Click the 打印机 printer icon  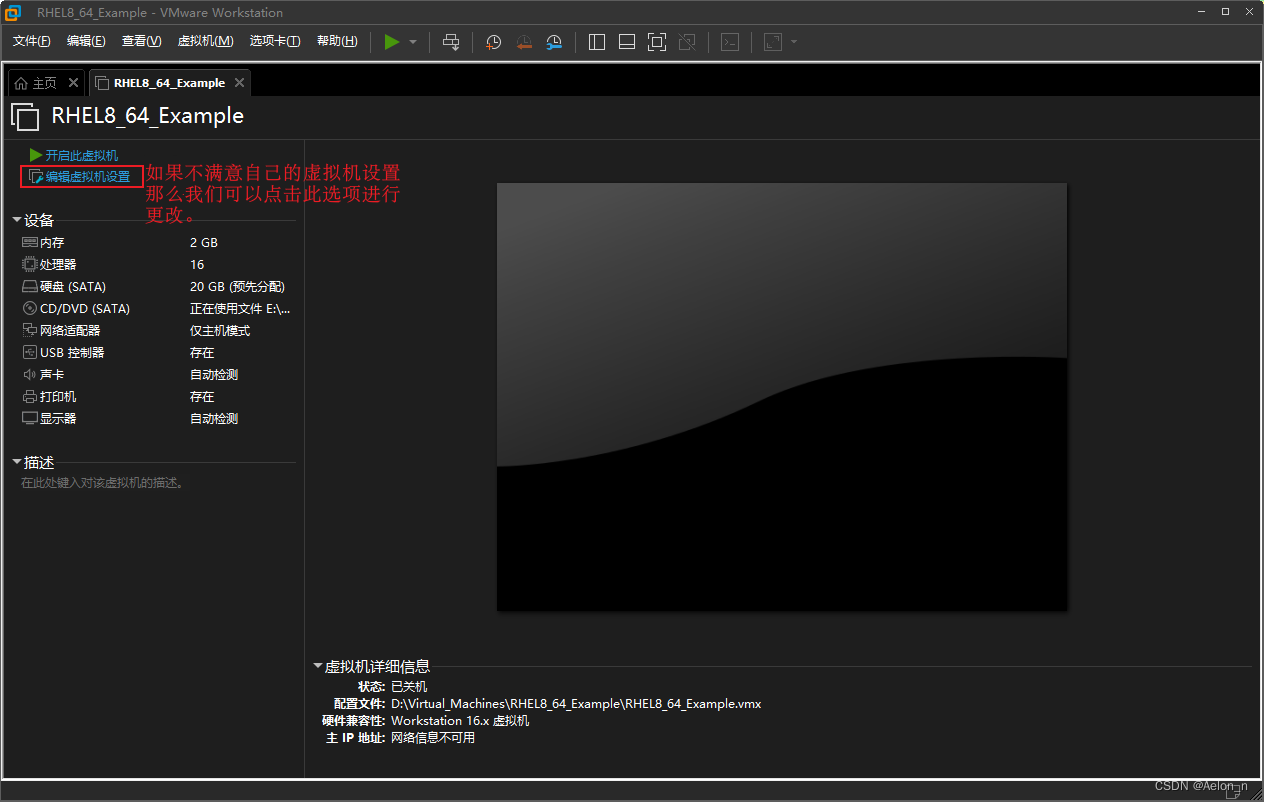30,396
